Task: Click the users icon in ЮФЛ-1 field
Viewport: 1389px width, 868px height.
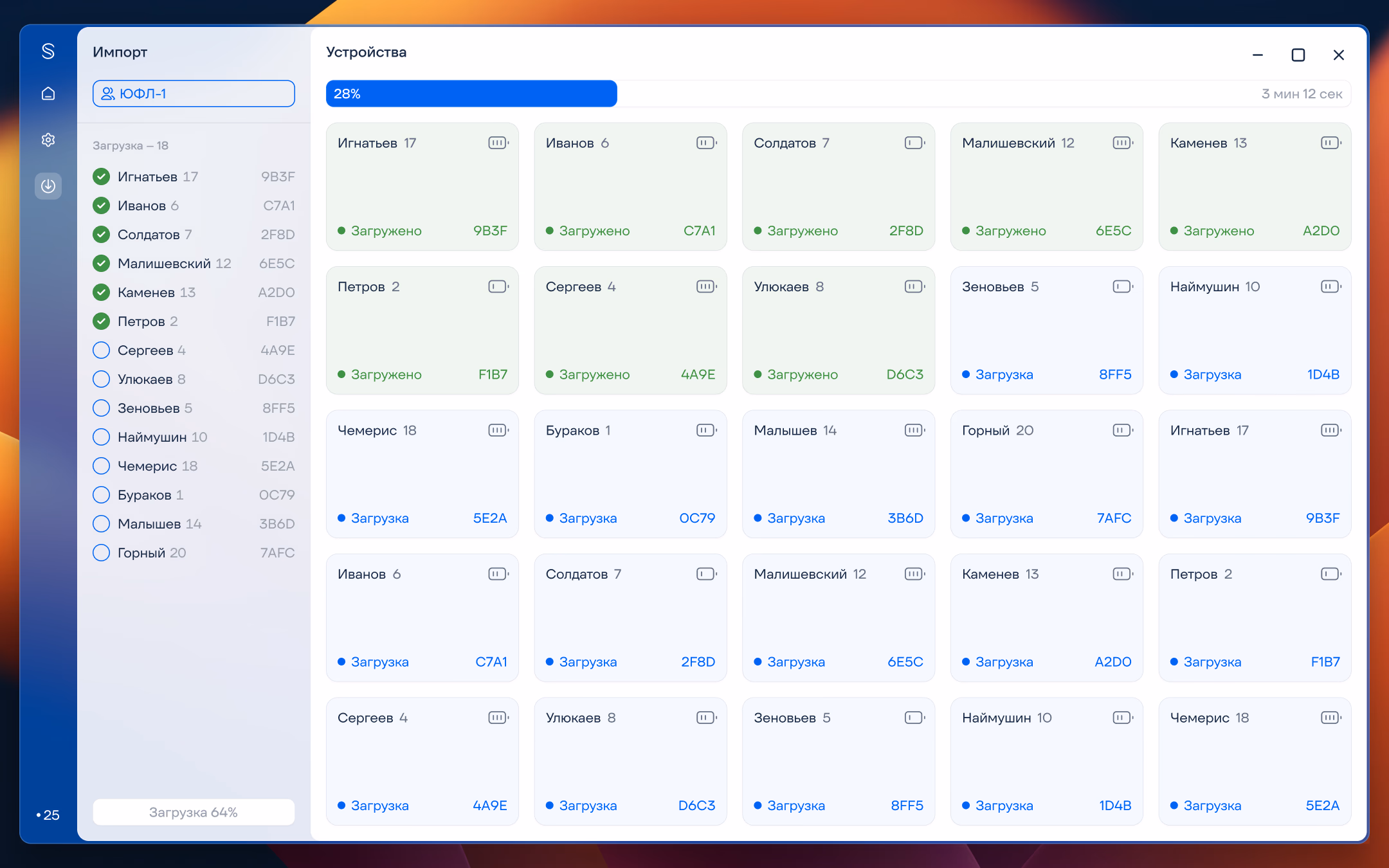Action: [108, 94]
